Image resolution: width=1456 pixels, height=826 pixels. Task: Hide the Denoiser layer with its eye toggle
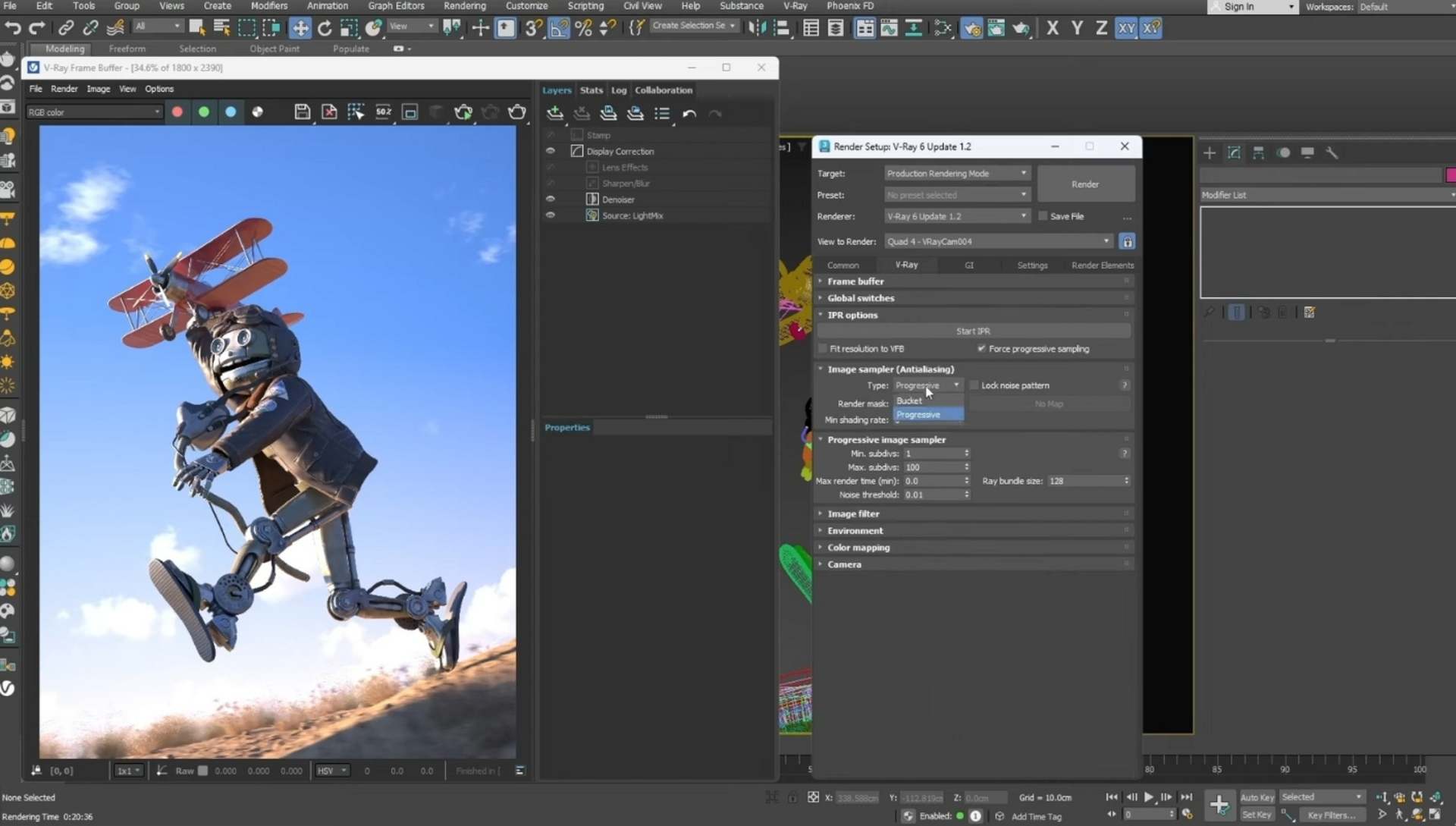click(x=551, y=199)
